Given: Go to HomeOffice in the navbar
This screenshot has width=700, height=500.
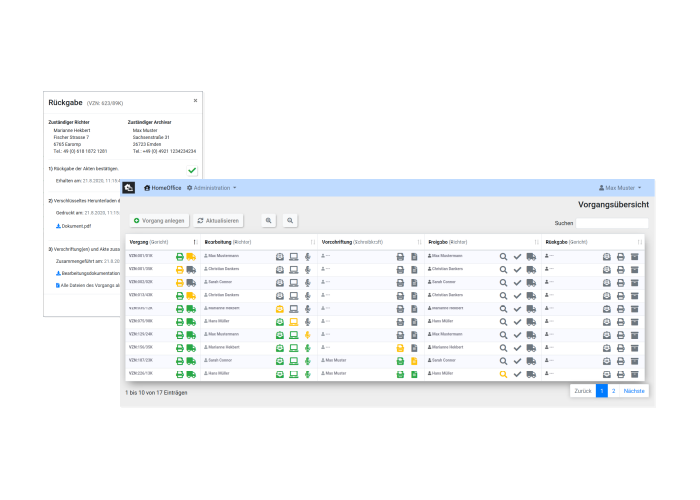Looking at the screenshot, I should 162,188.
